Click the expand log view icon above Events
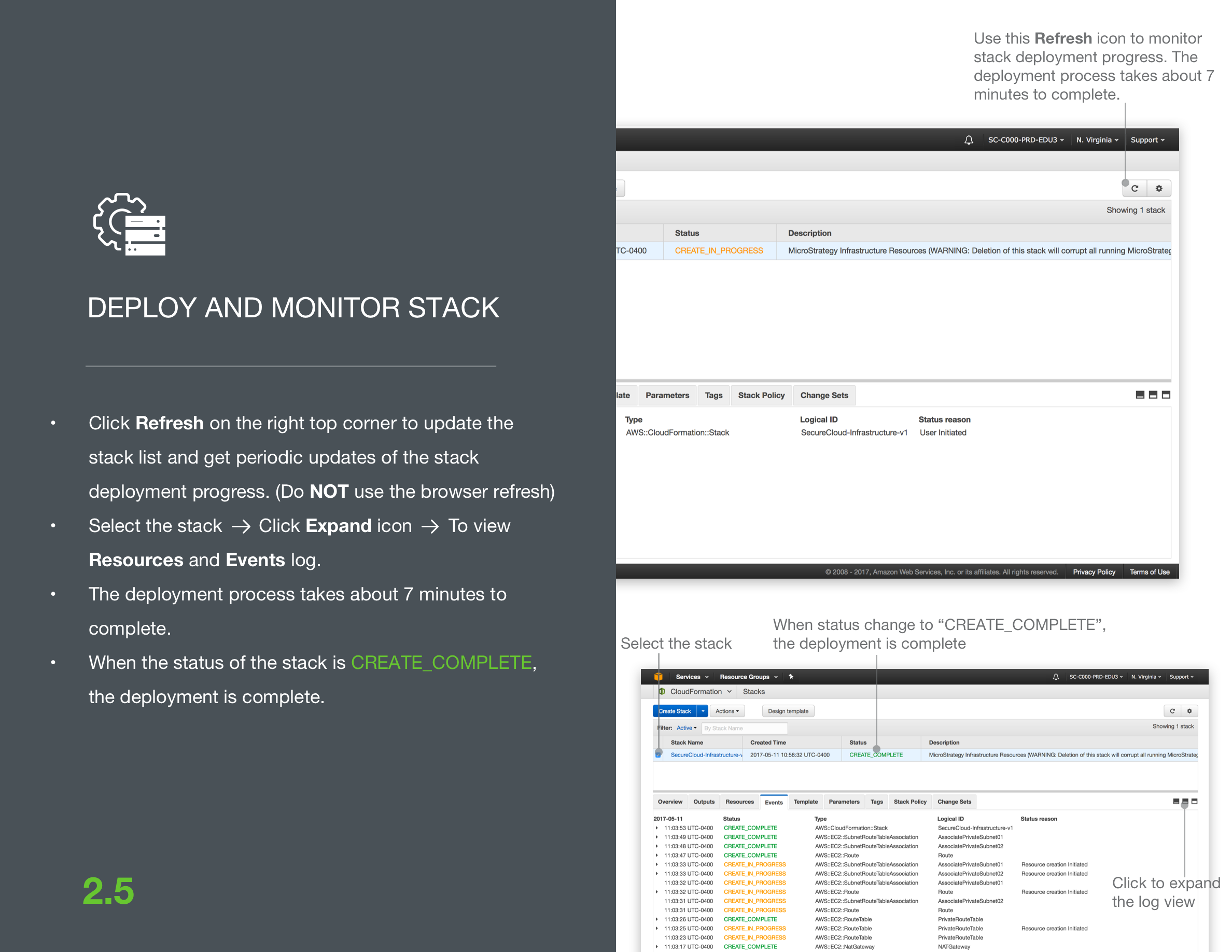 click(1185, 802)
